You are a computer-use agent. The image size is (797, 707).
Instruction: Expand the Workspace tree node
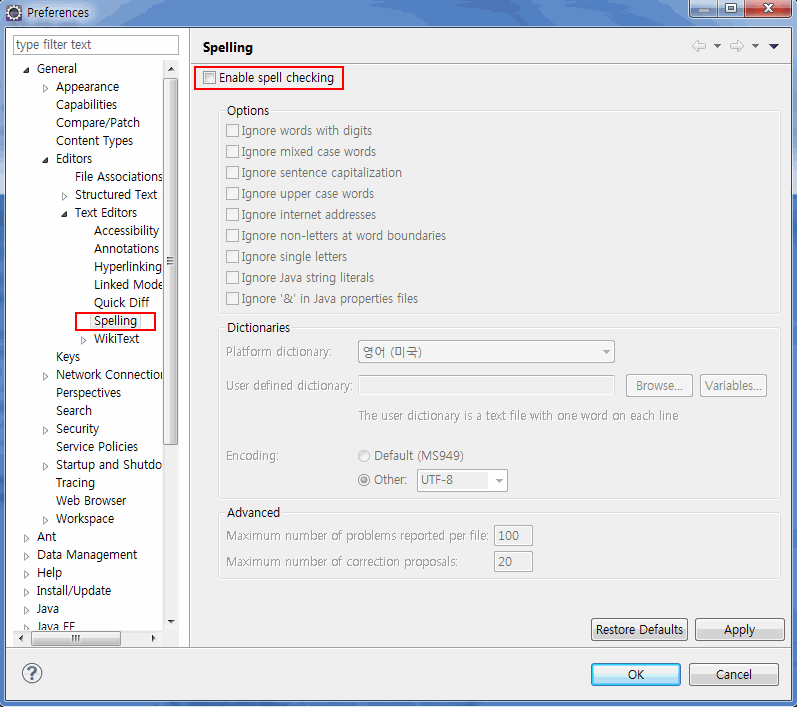(x=45, y=519)
